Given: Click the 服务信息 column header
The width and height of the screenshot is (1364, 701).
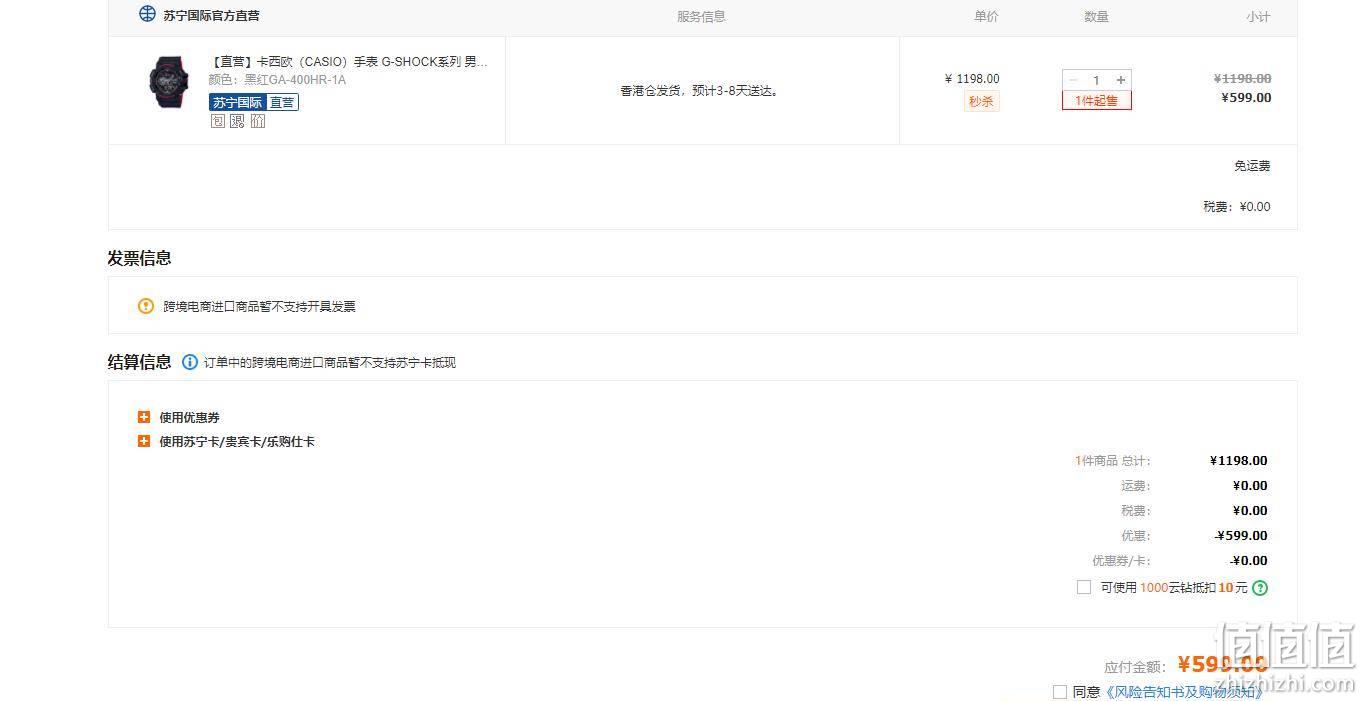Looking at the screenshot, I should pyautogui.click(x=701, y=16).
